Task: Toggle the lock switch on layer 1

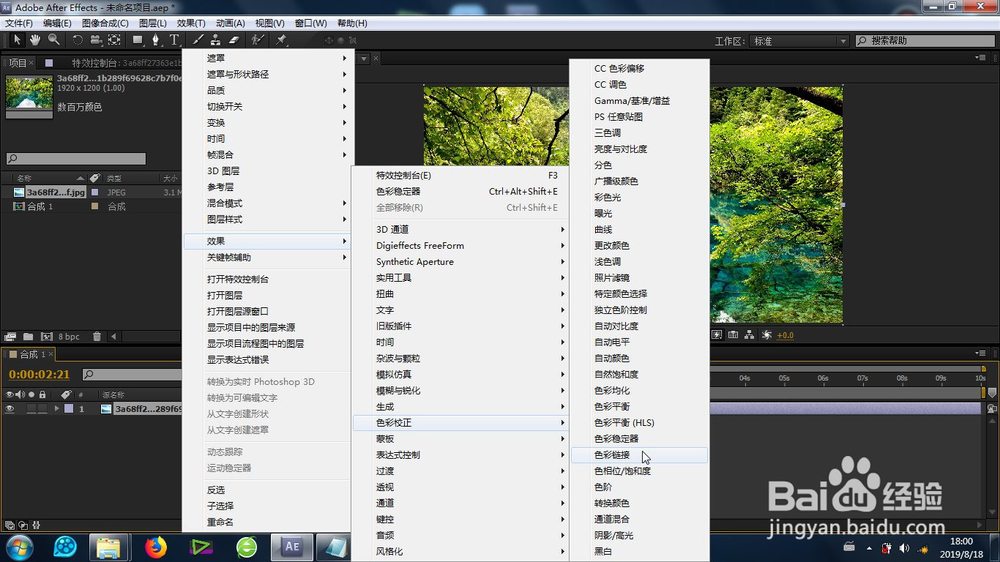Action: pos(42,409)
